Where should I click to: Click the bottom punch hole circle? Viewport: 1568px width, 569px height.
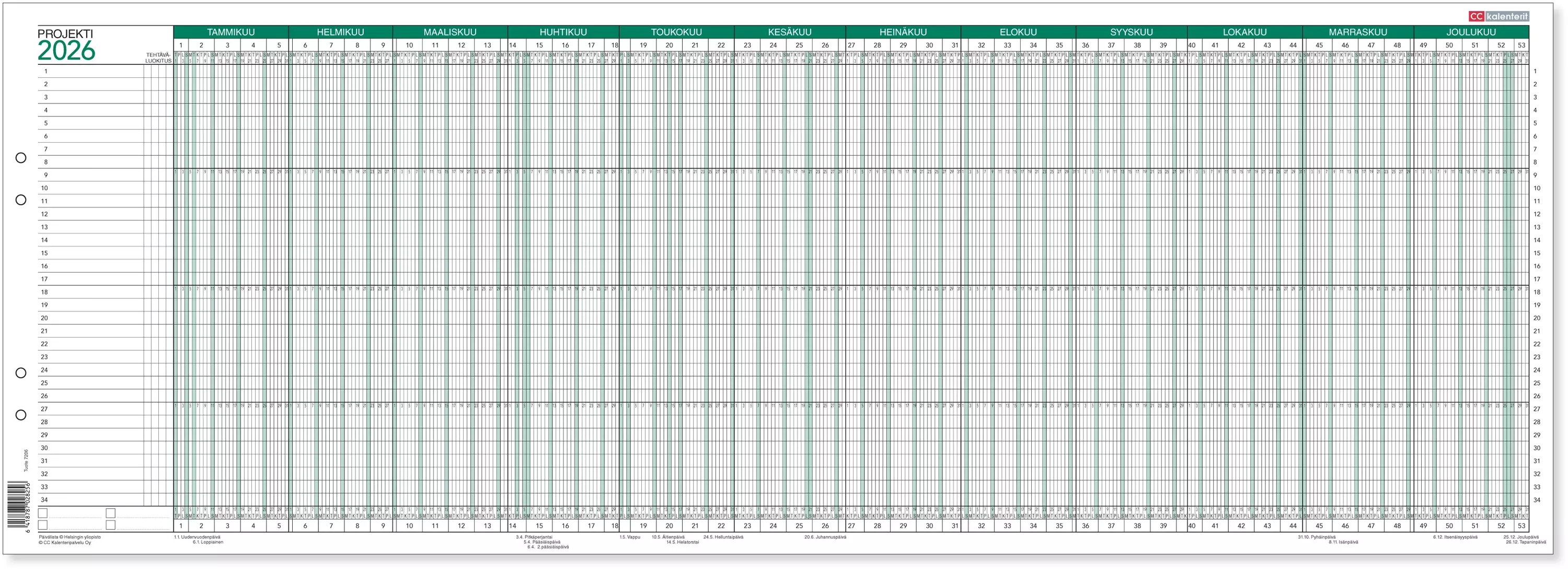(x=21, y=415)
